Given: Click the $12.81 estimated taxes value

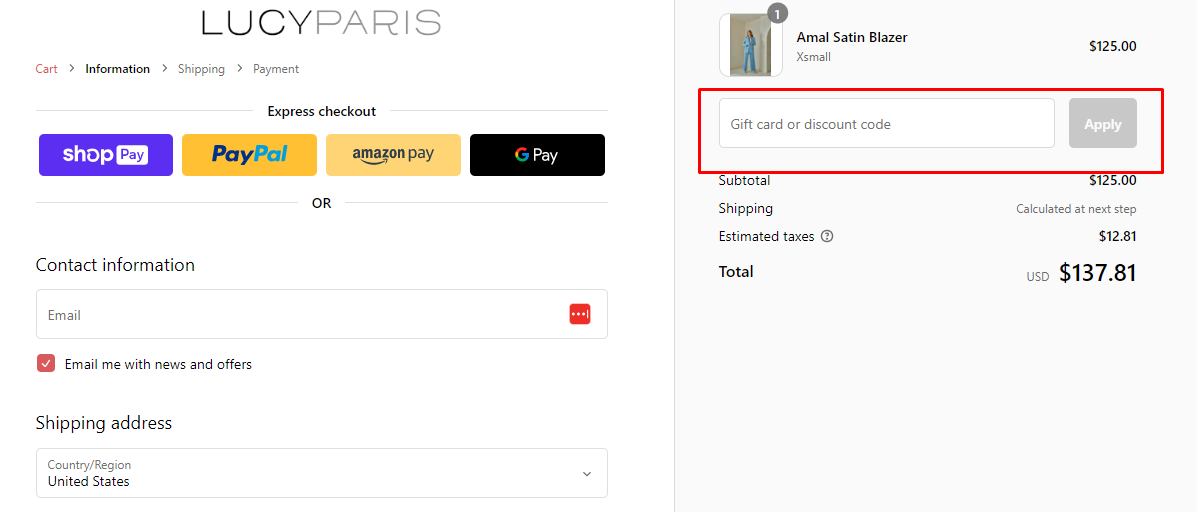Looking at the screenshot, I should pyautogui.click(x=1118, y=237).
